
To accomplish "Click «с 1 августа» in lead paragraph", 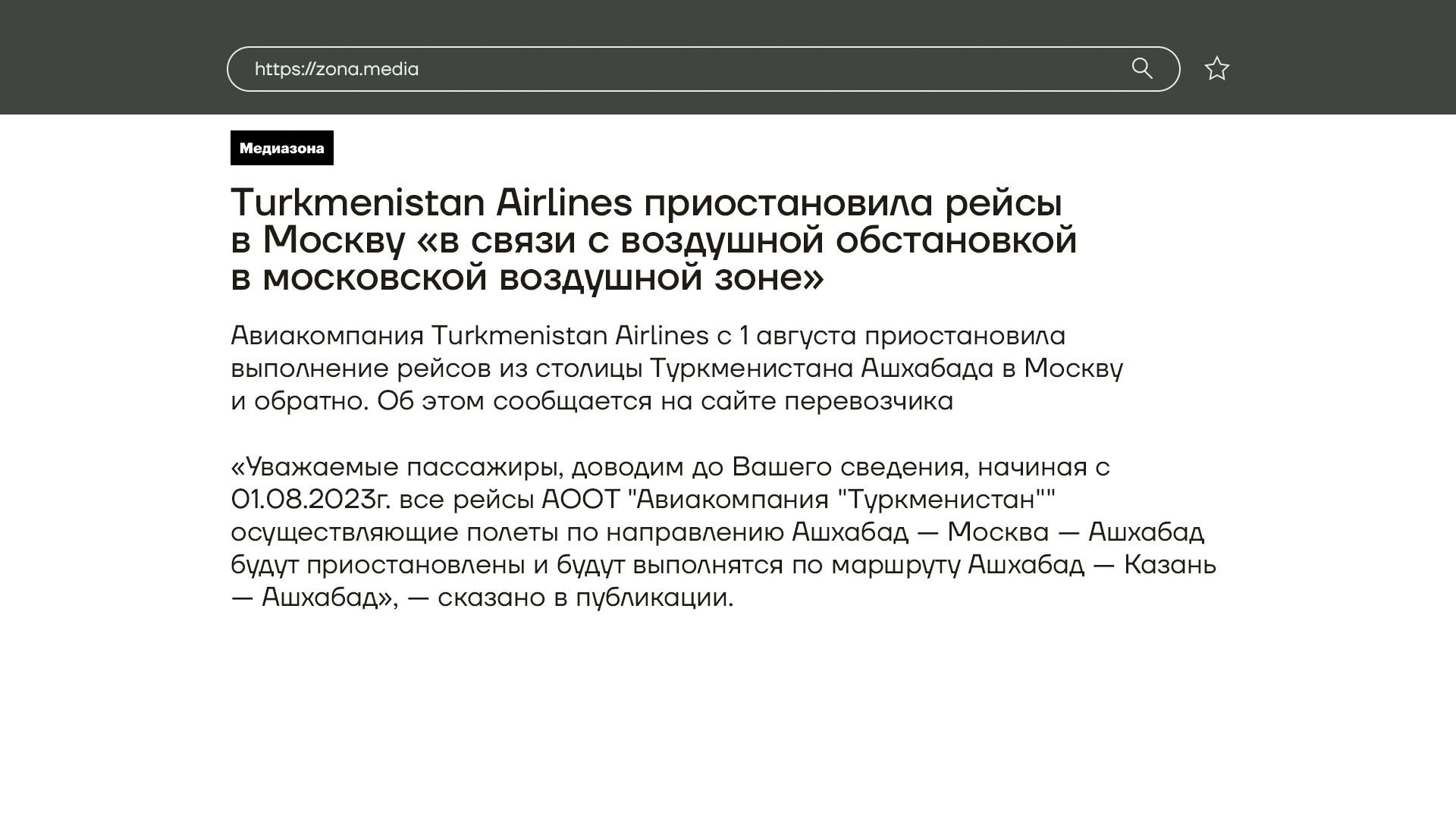I will point(786,336).
